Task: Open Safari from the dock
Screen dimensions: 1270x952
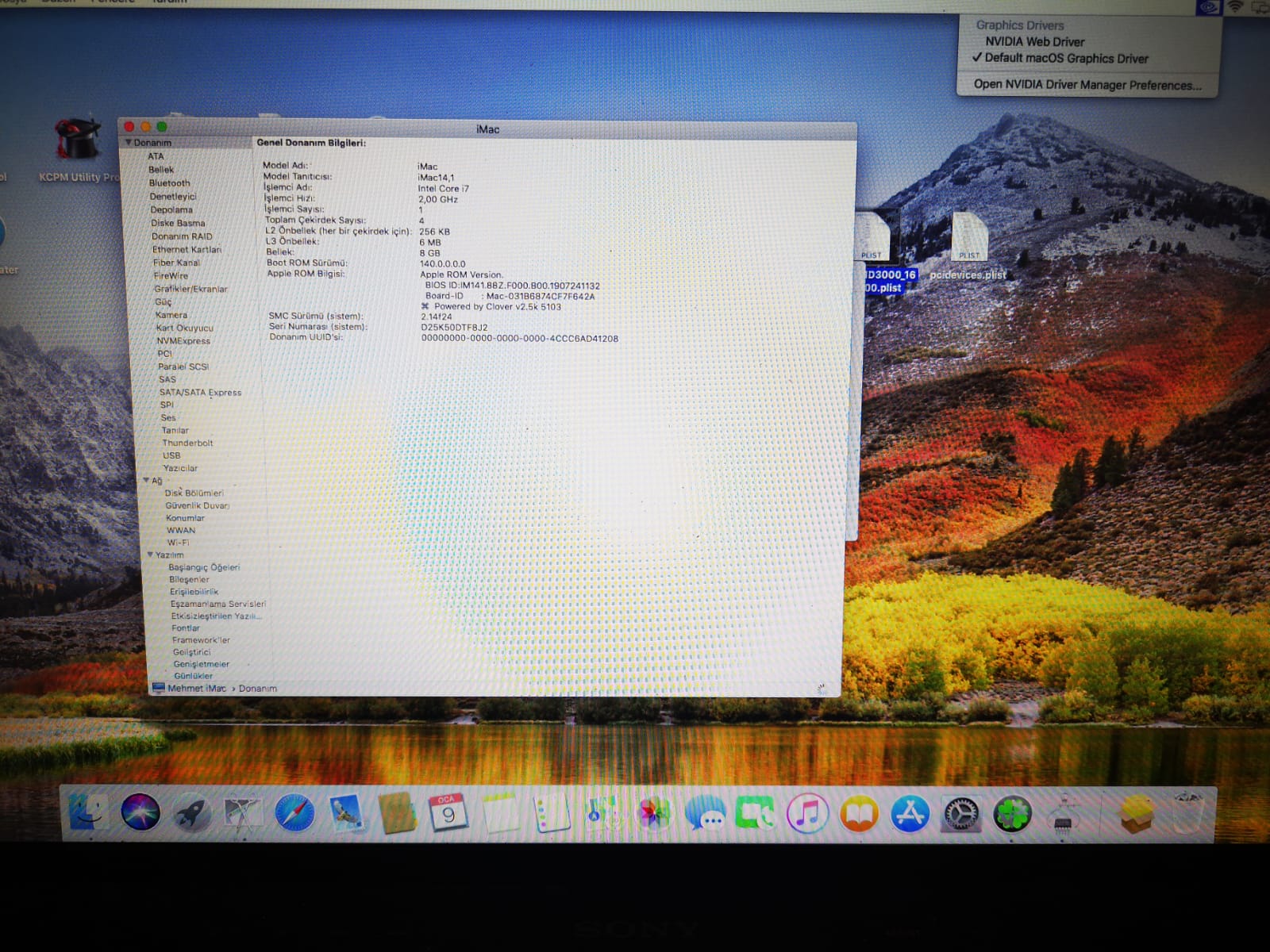Action: pos(294,815)
